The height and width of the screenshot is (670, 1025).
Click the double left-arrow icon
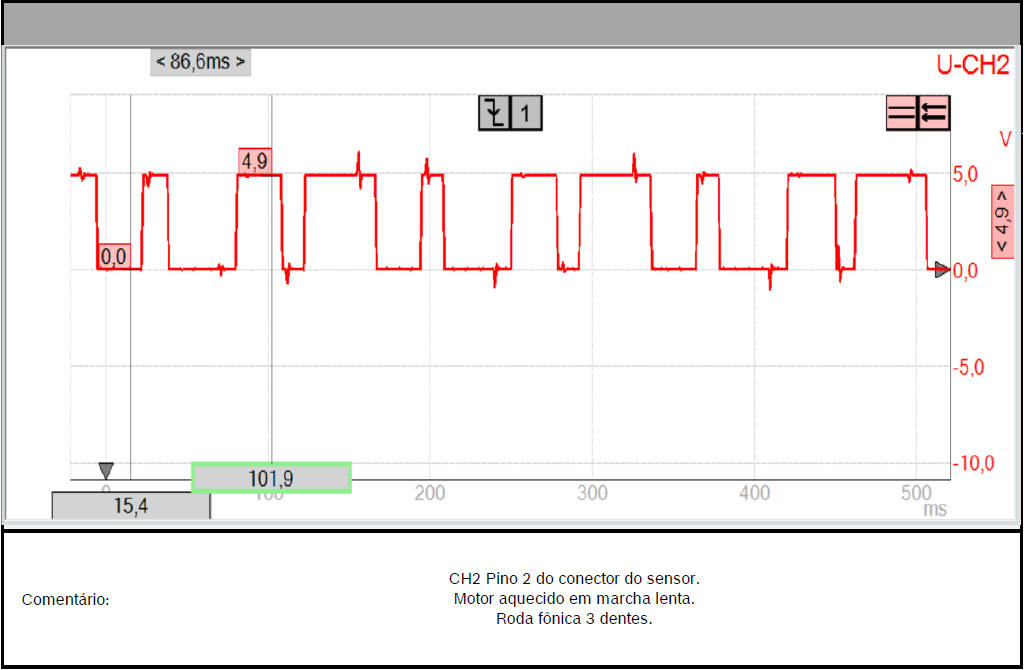tap(934, 113)
